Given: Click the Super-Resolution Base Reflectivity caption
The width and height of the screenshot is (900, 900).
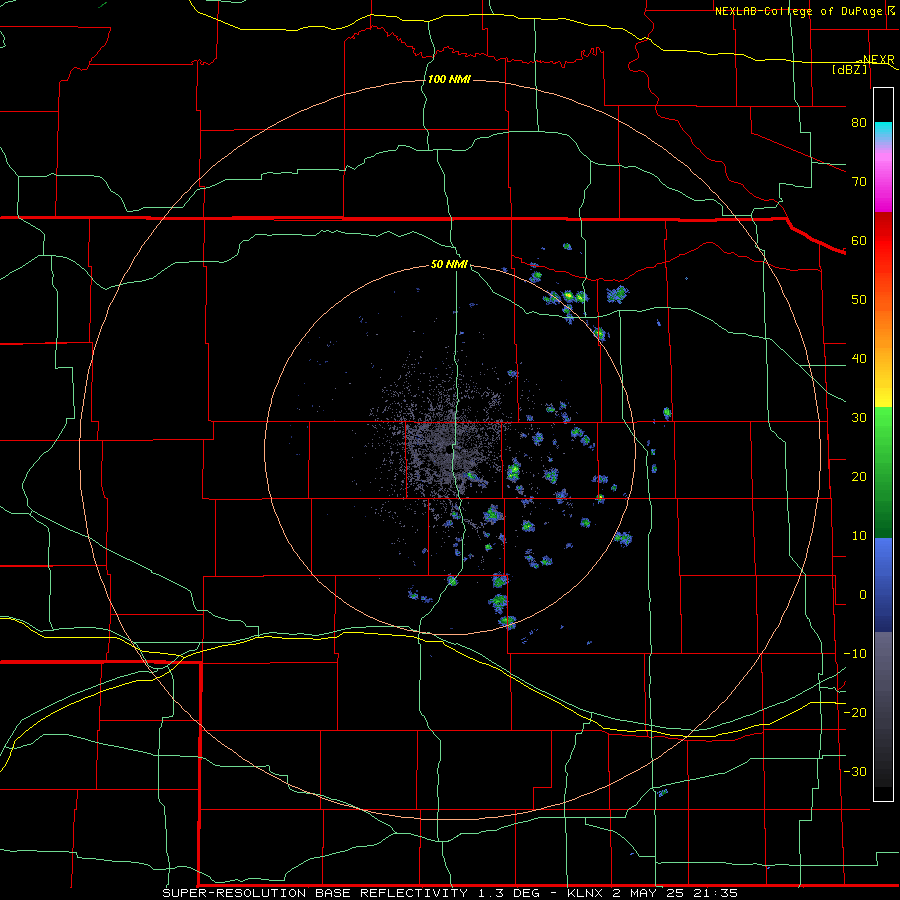Looking at the screenshot, I should [x=315, y=893].
